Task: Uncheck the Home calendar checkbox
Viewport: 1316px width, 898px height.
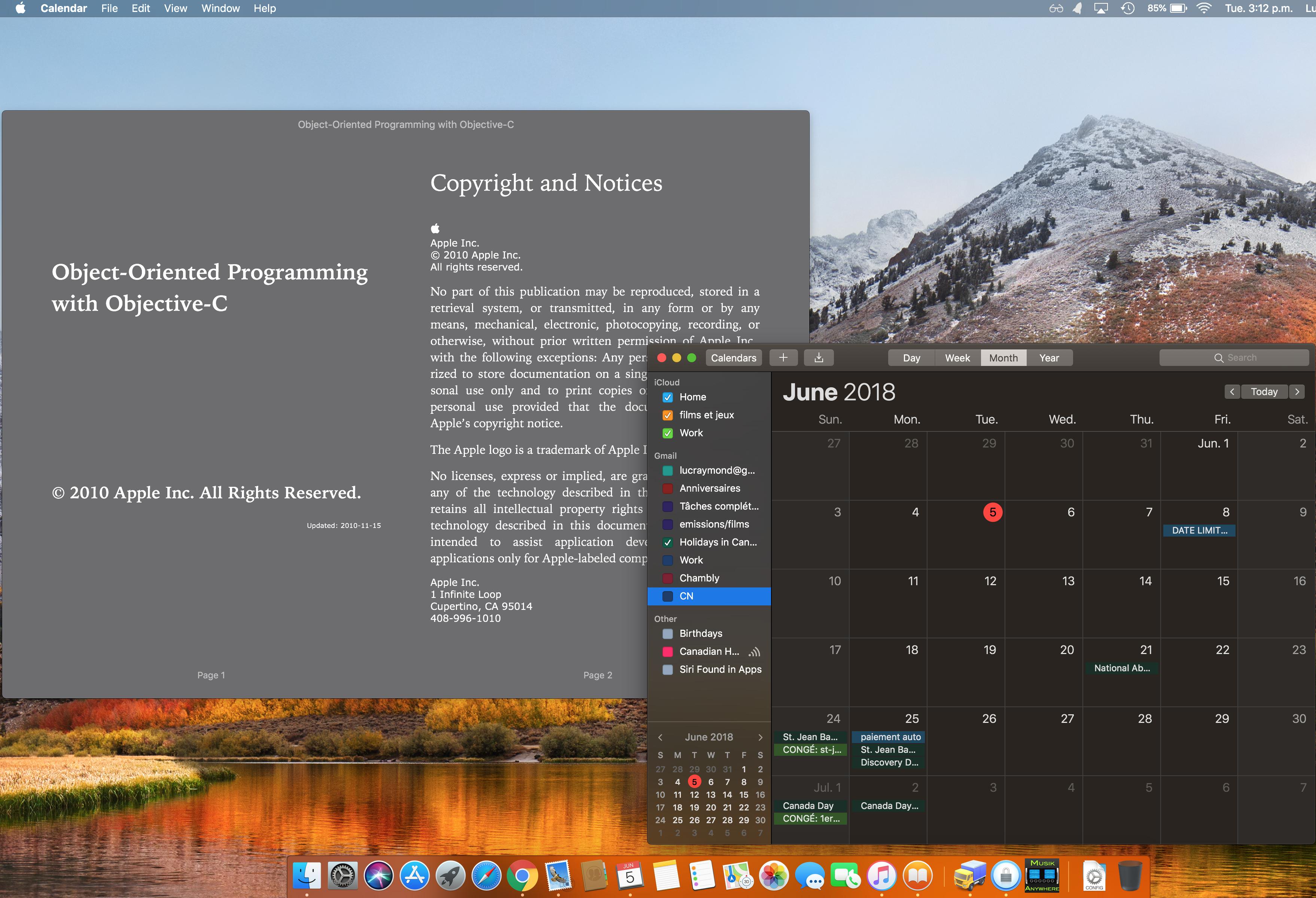Action: coord(668,397)
